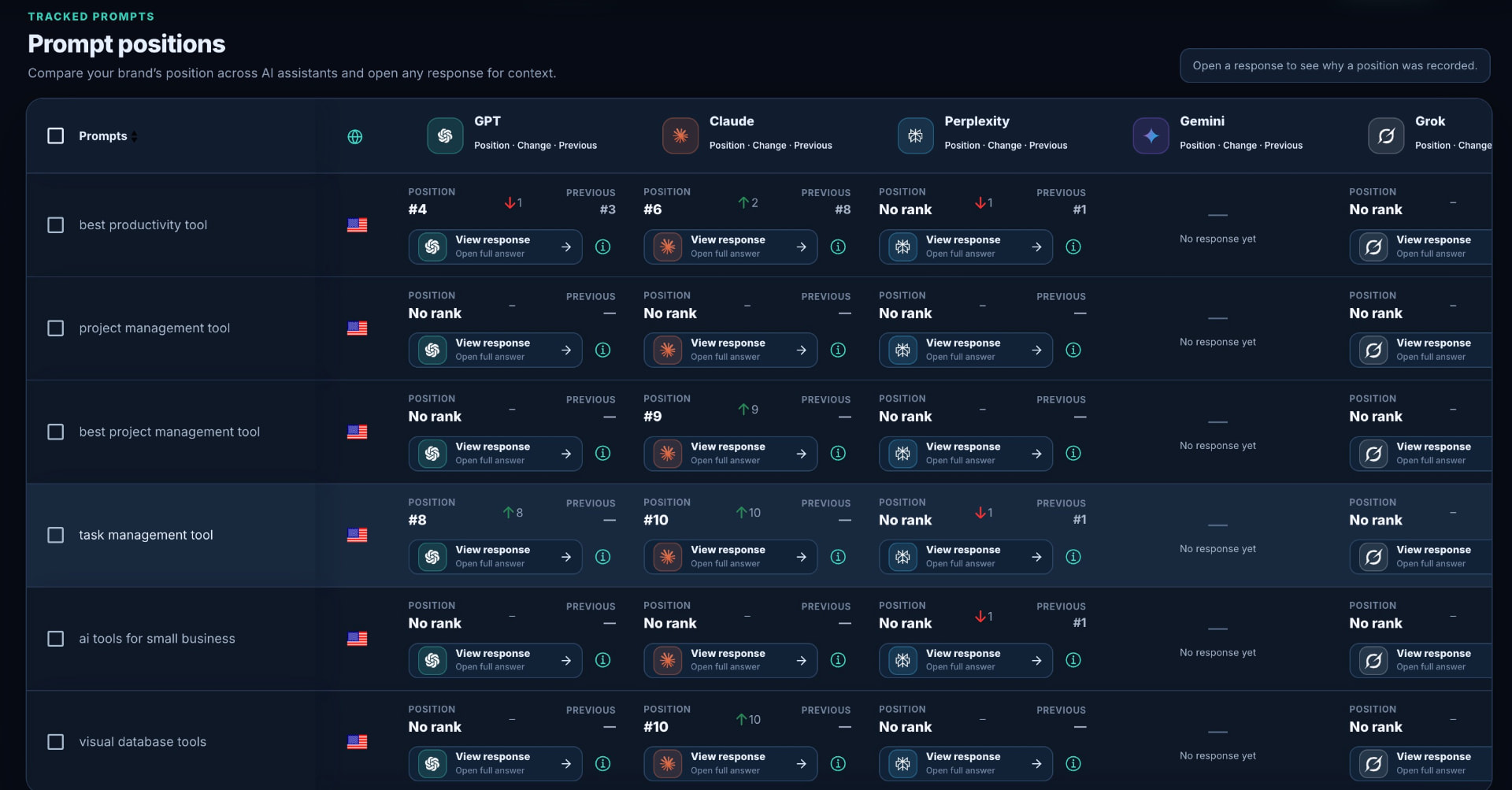The height and width of the screenshot is (790, 1512).
Task: Check the best project management tool row
Action: click(x=56, y=432)
